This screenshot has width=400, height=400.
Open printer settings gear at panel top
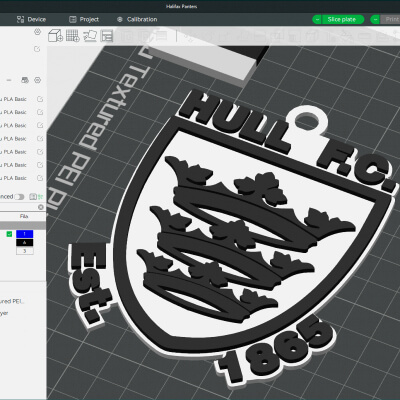(x=37, y=32)
